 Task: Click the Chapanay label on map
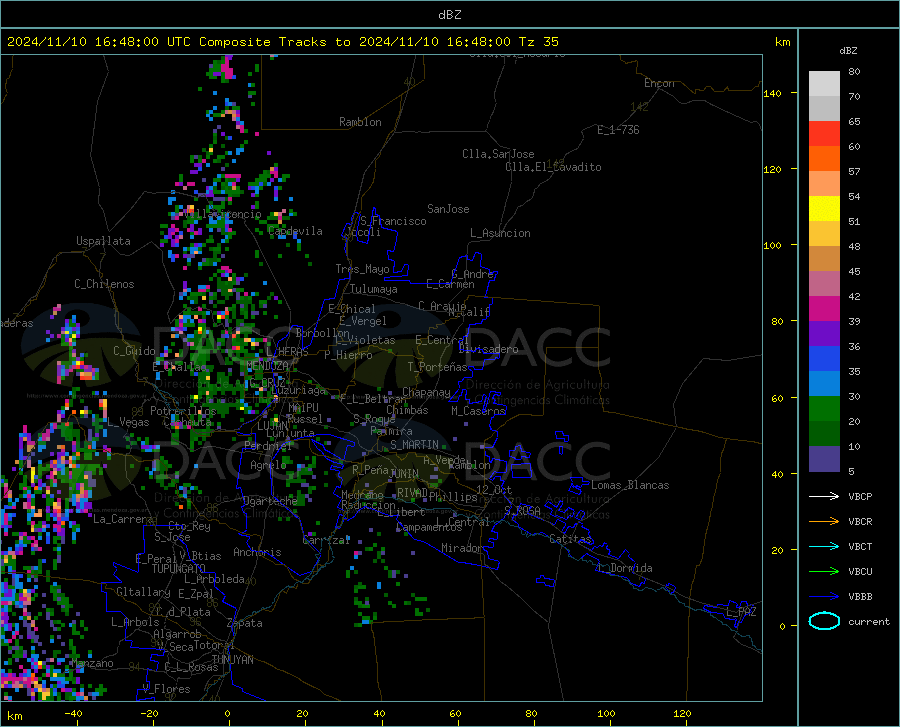pos(426,392)
